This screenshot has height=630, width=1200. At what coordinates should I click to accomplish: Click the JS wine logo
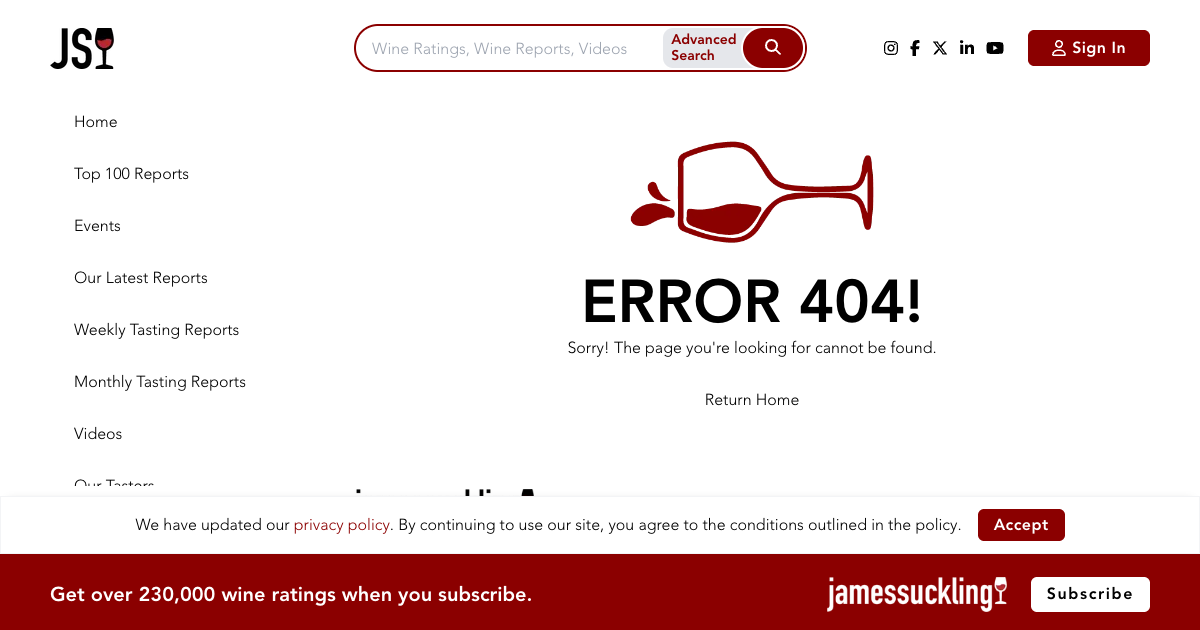click(82, 47)
